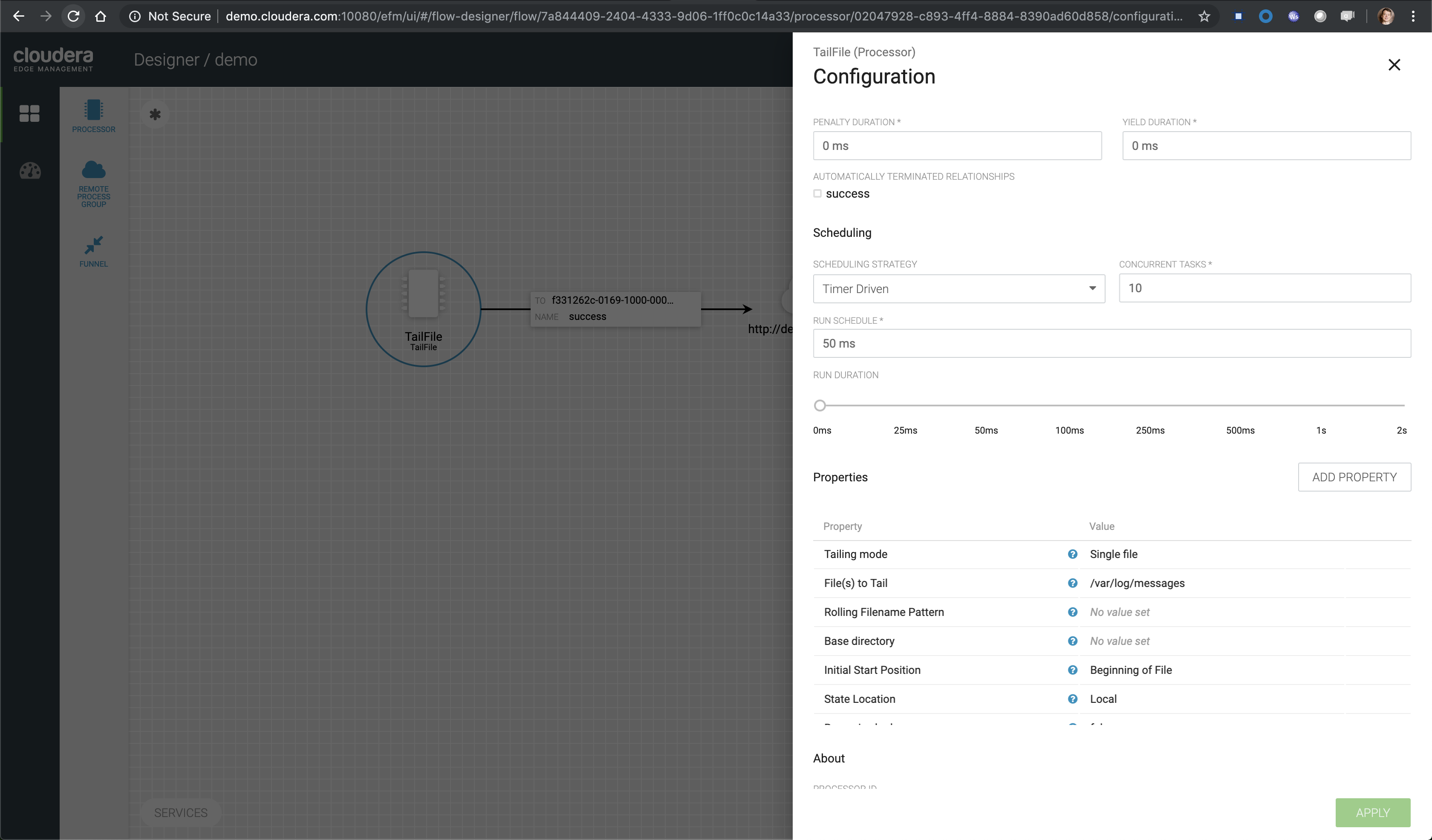Show help for Initial Start Position

1072,670
